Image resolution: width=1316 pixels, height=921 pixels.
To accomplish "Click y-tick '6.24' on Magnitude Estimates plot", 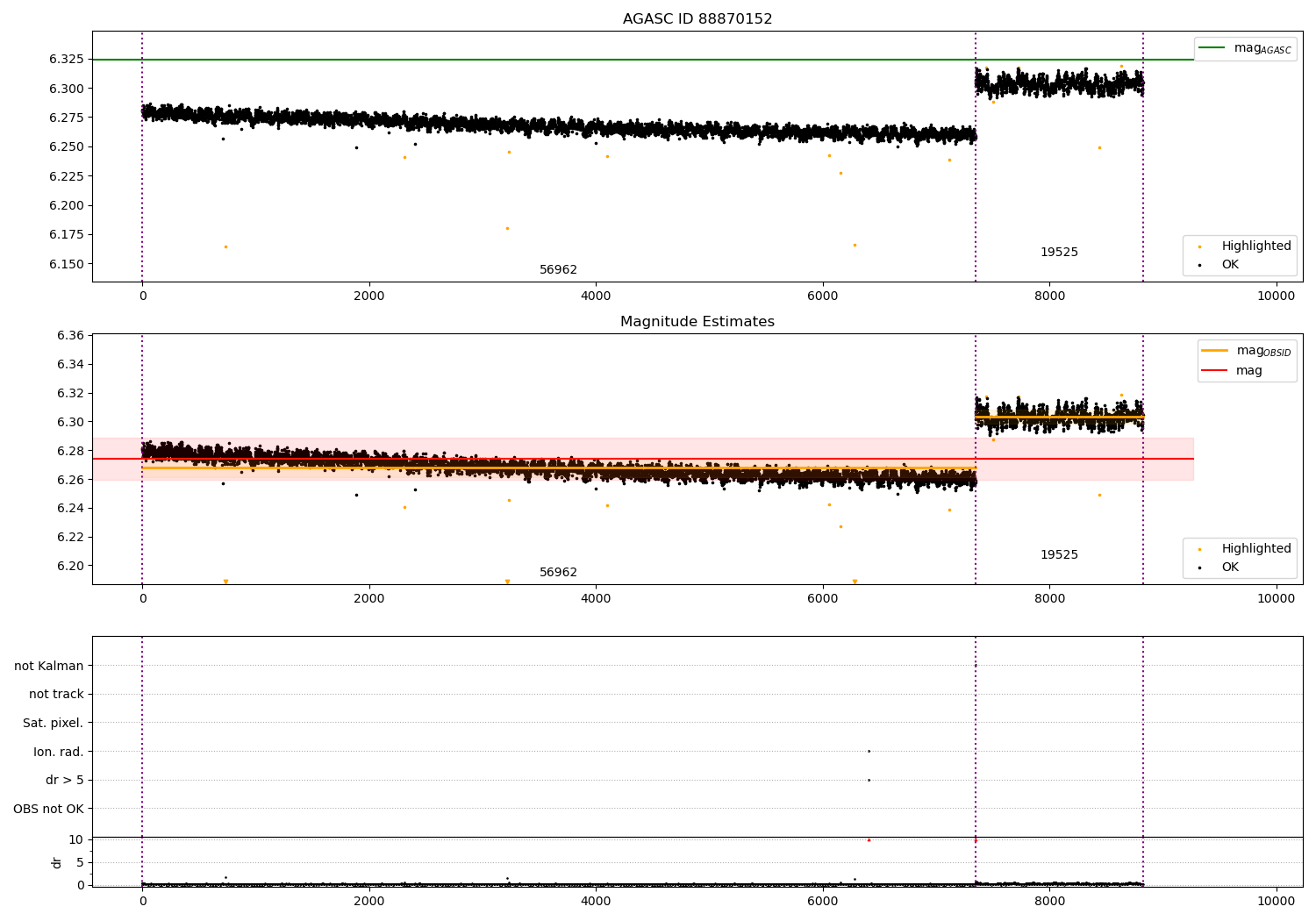I will [x=70, y=508].
